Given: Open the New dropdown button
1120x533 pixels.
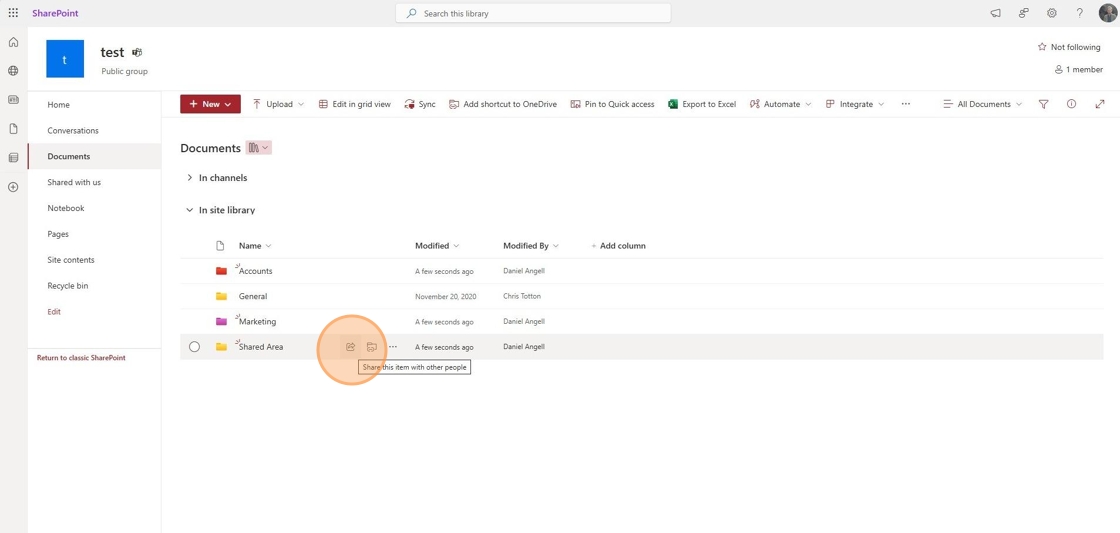Looking at the screenshot, I should 210,104.
